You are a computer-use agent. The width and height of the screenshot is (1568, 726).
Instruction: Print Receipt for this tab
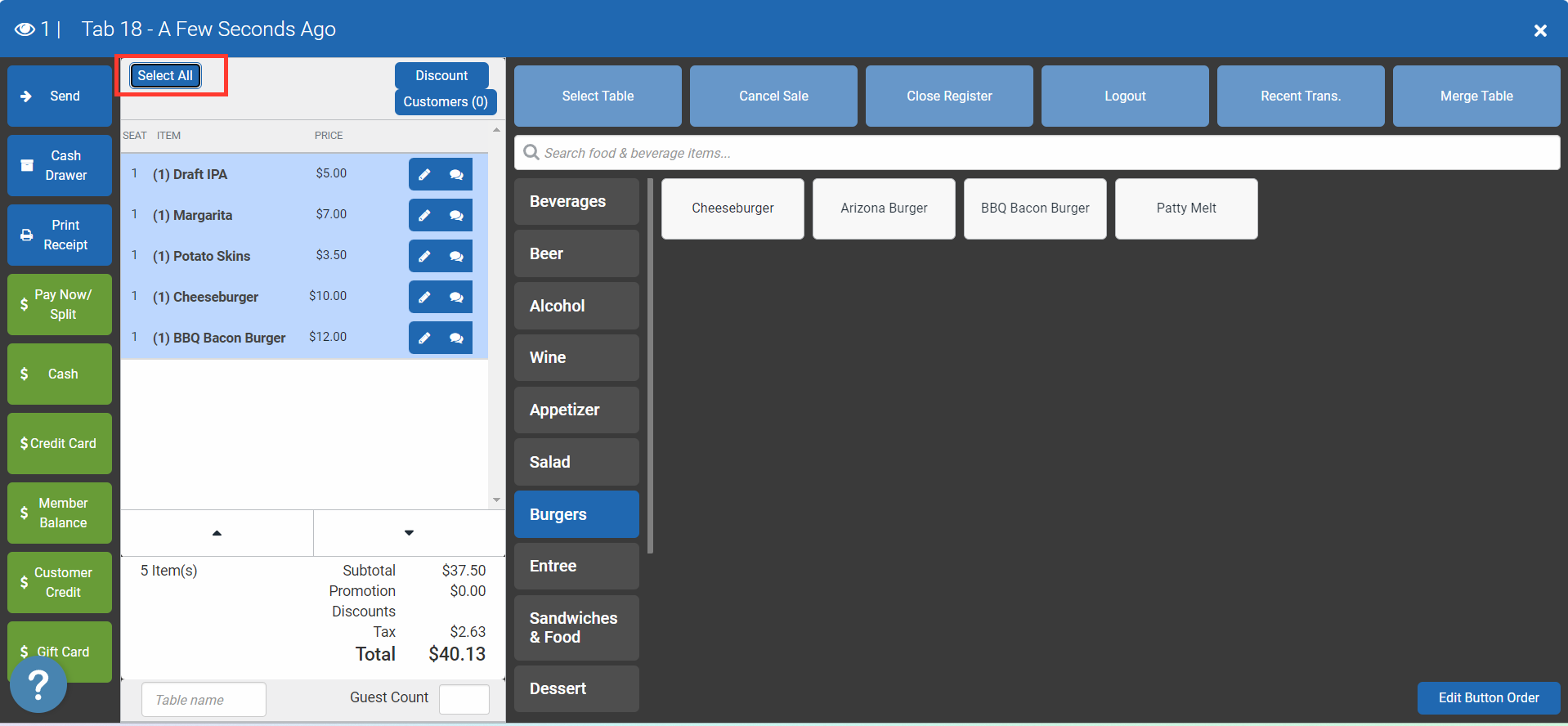coord(60,235)
